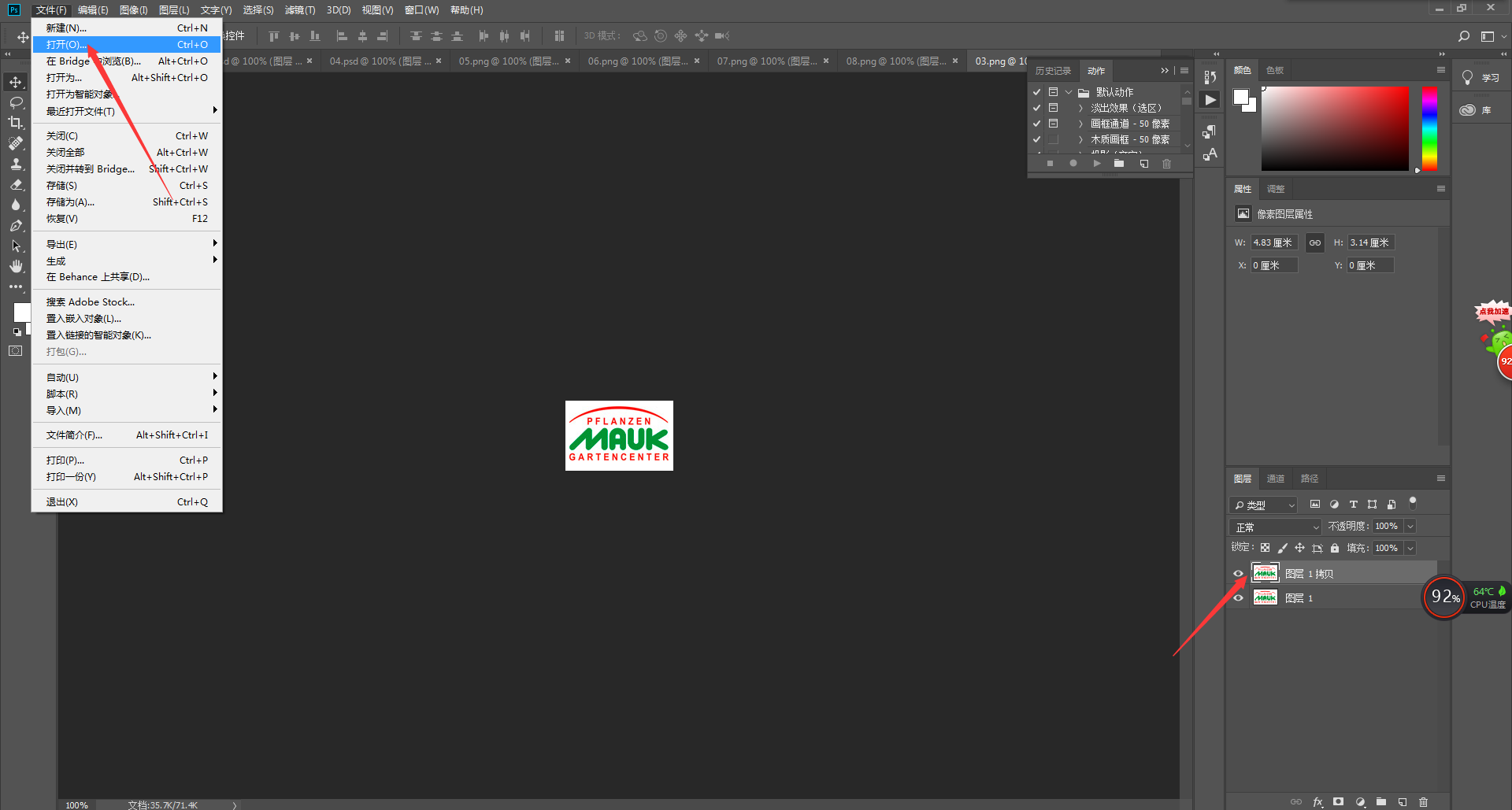Choose 存储为(A)... menu item

pyautogui.click(x=127, y=202)
